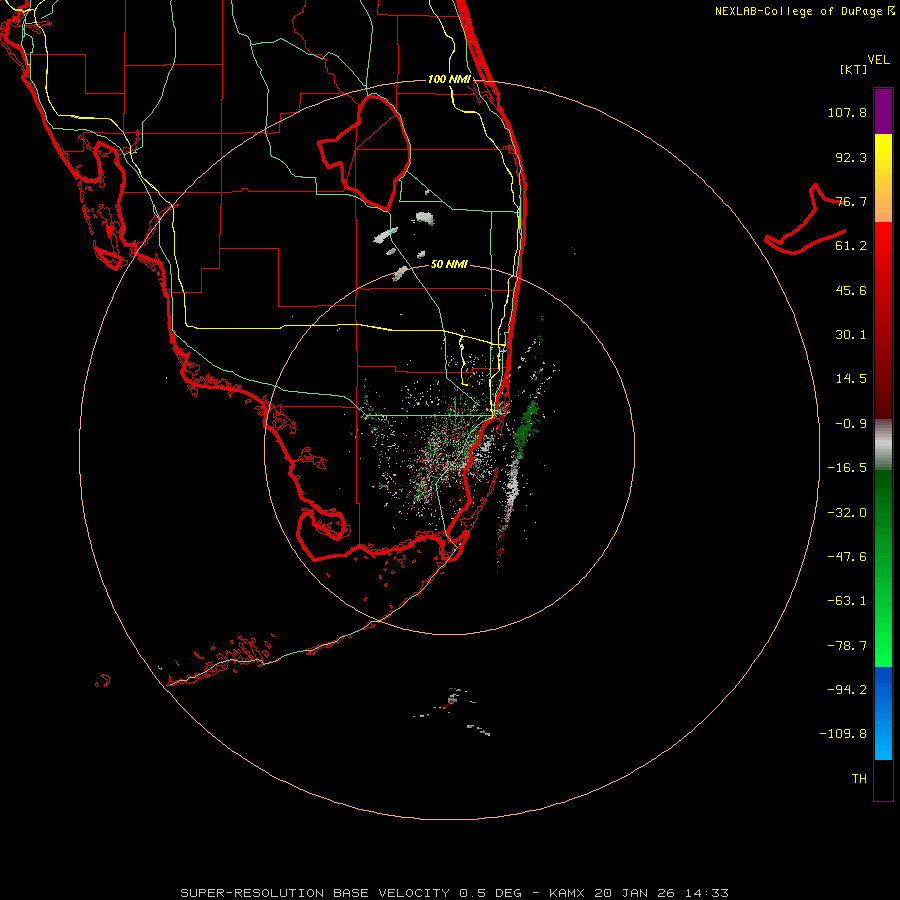Select the -78.7 scale value

point(847,646)
